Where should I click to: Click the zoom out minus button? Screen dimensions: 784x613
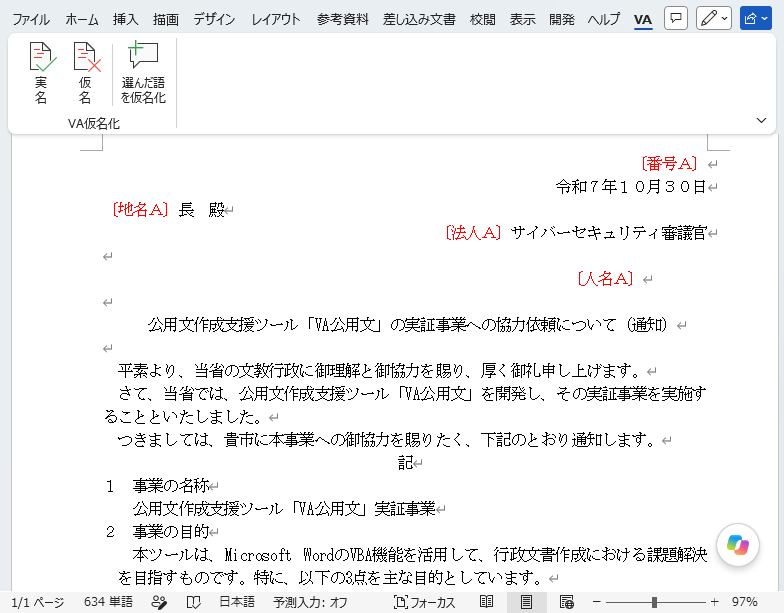(x=596, y=602)
